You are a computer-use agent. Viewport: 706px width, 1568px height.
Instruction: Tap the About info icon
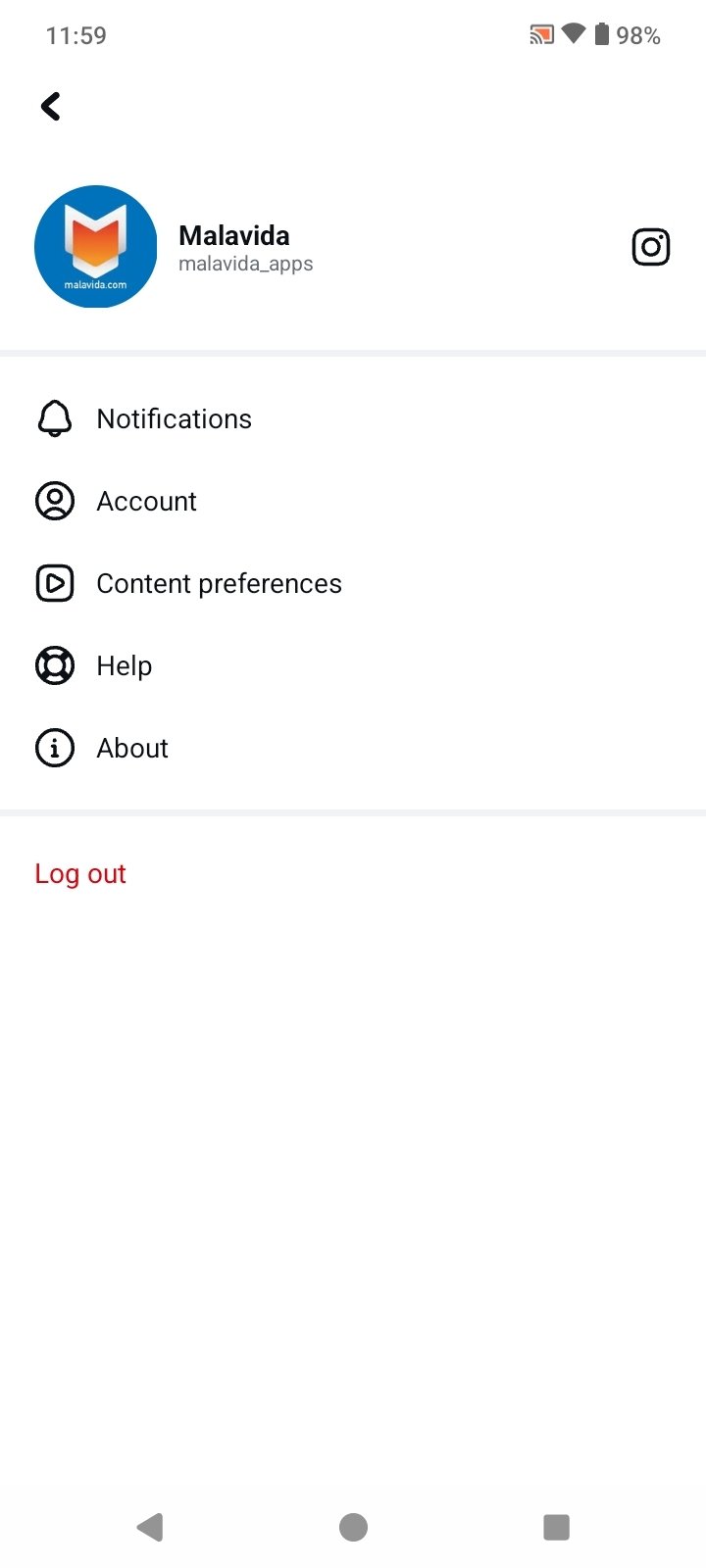click(55, 748)
